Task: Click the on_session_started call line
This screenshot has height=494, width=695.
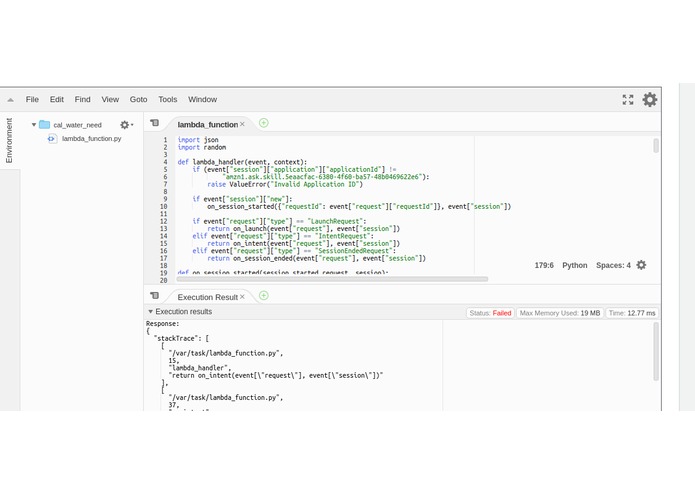Action: 359,206
